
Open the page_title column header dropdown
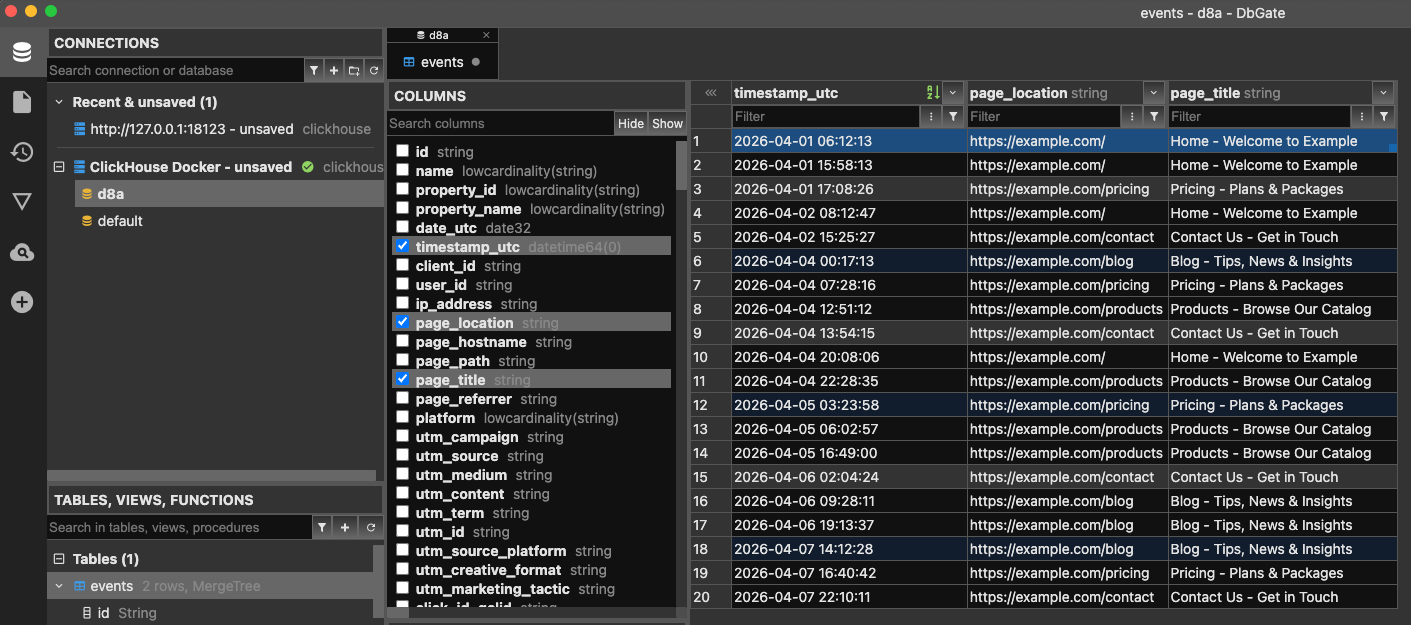pyautogui.click(x=1384, y=93)
